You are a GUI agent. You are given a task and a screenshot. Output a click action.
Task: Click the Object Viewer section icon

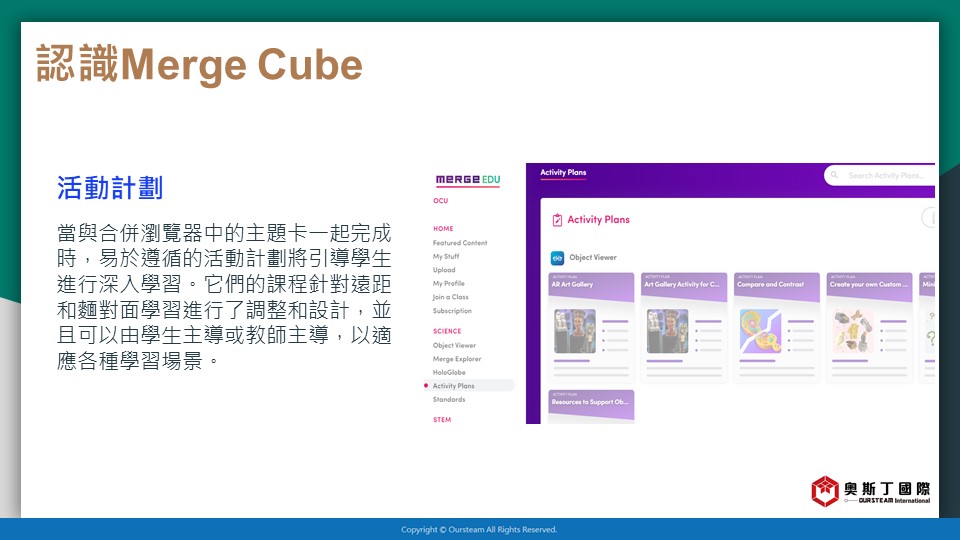[557, 258]
